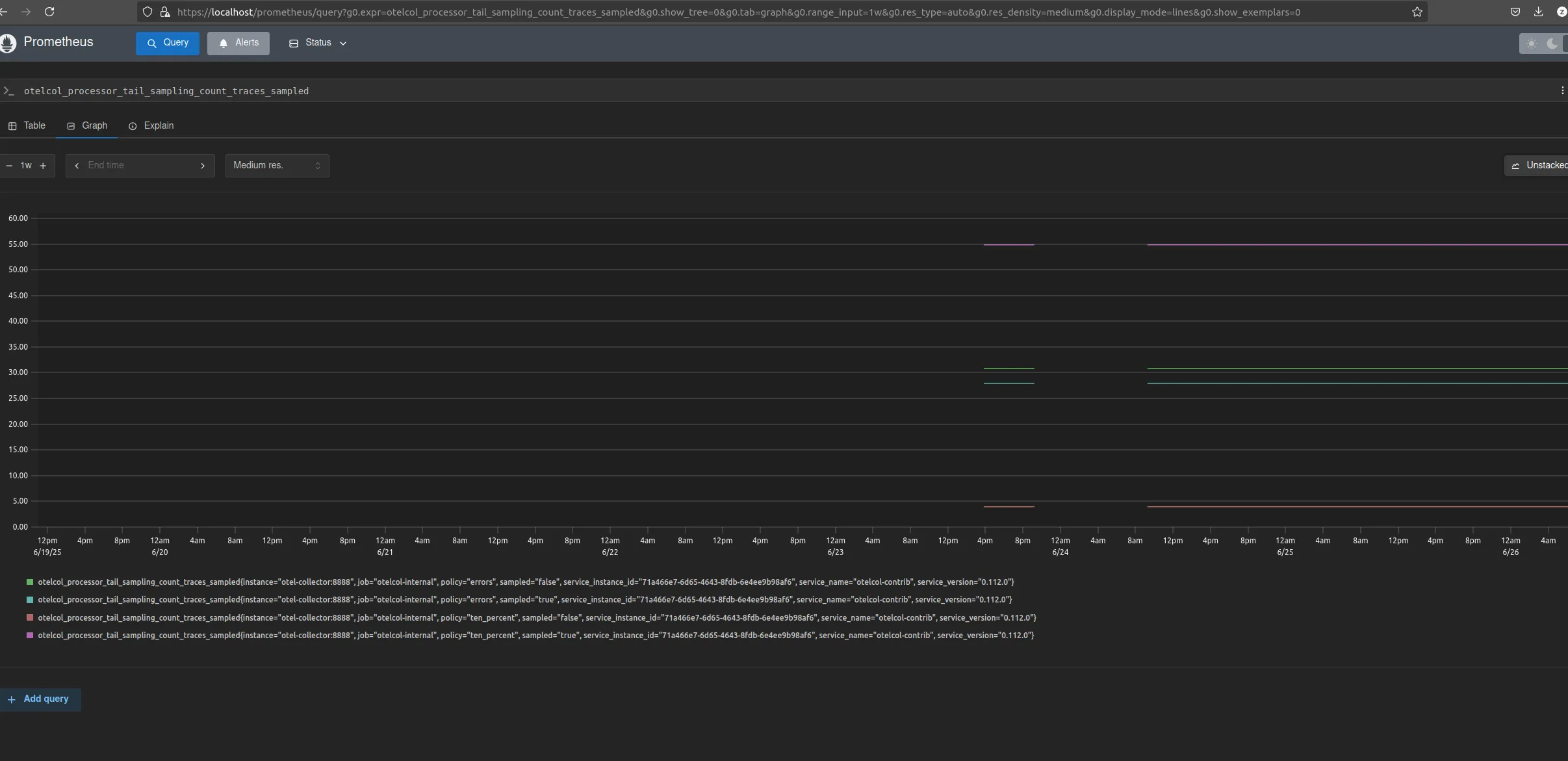Open browser downloads panel
Viewport: 1568px width, 761px height.
(x=1538, y=12)
